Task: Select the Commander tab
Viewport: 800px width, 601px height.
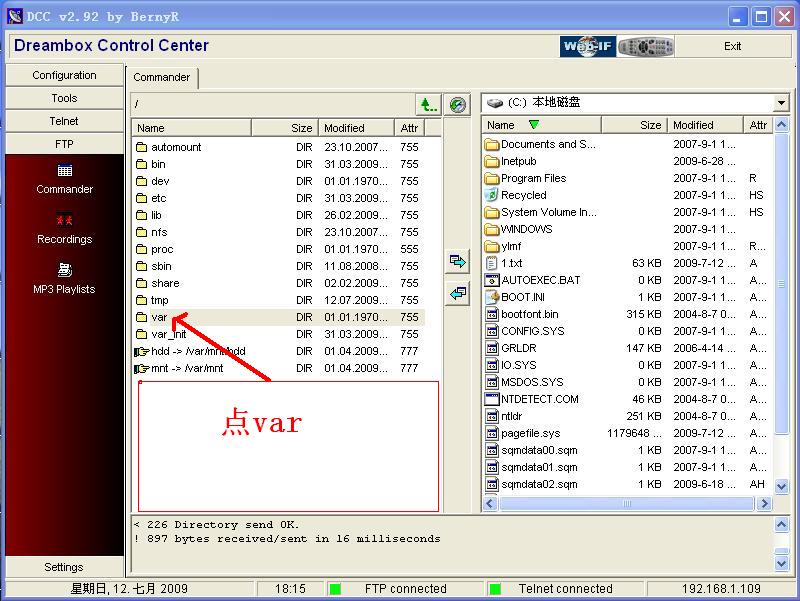Action: 162,77
